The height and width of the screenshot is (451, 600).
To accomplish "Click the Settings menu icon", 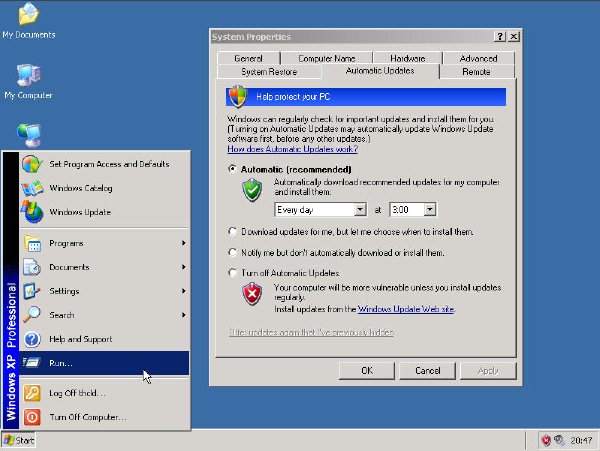I will [32, 291].
